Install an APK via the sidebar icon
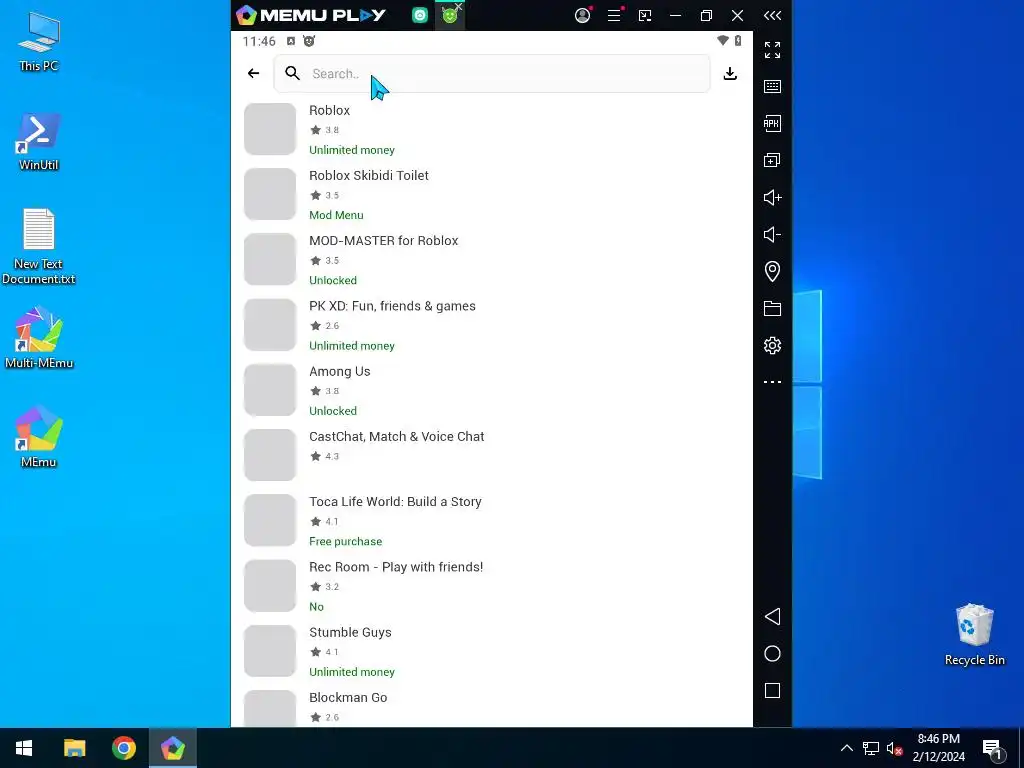 pyautogui.click(x=772, y=123)
